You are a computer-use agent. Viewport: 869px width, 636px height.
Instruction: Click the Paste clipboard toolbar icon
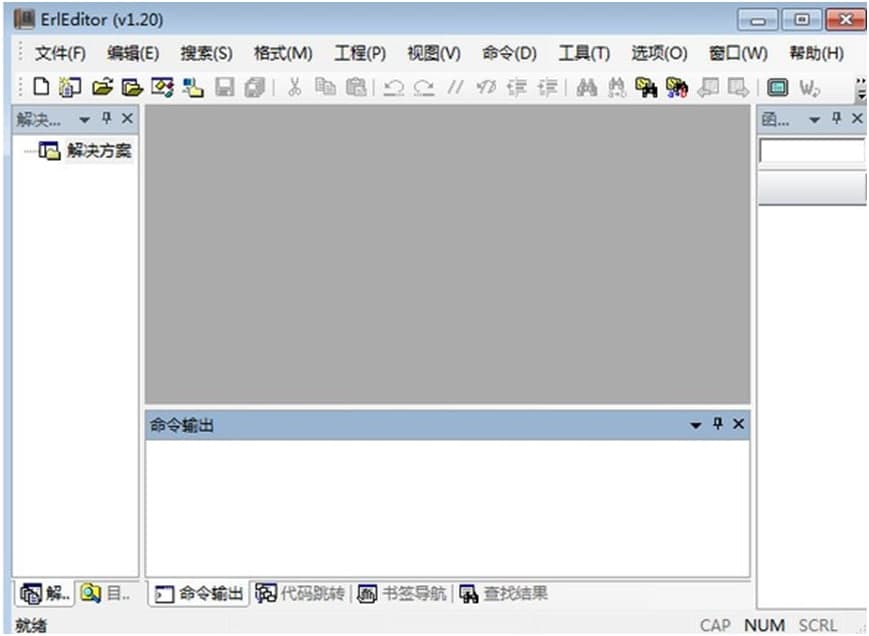352,88
